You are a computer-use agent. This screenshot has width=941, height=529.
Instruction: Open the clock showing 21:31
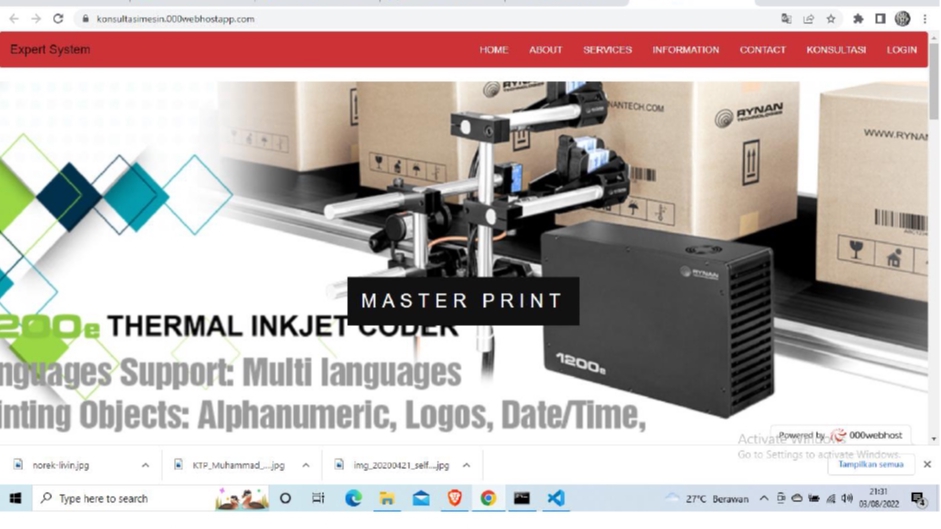(879, 498)
